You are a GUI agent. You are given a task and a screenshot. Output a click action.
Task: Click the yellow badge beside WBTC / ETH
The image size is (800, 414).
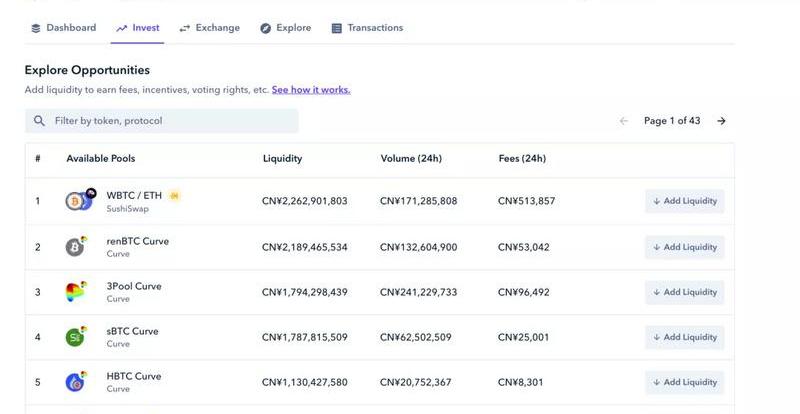[x=174, y=196]
